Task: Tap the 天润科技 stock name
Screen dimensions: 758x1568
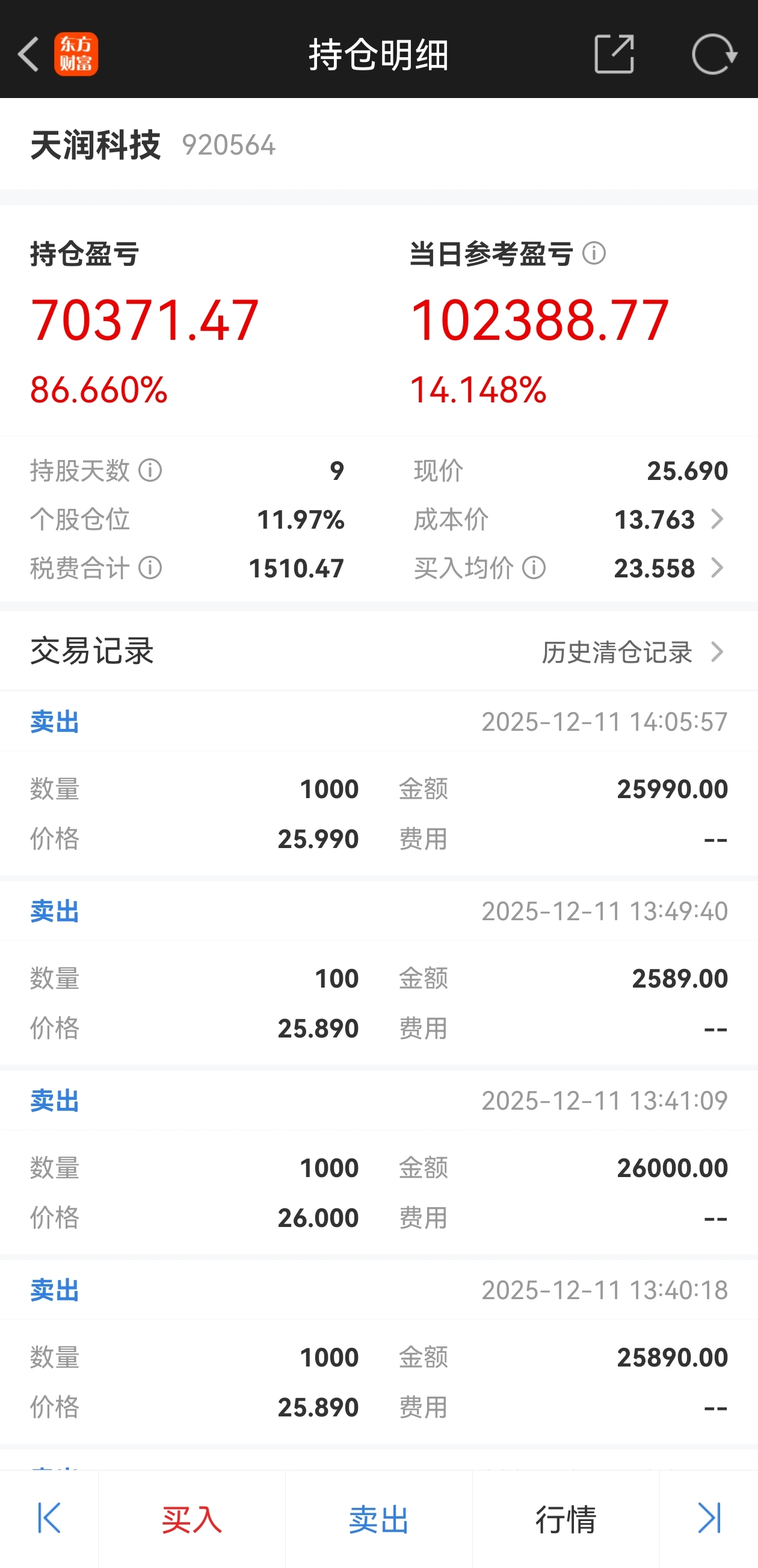Action: pyautogui.click(x=96, y=145)
